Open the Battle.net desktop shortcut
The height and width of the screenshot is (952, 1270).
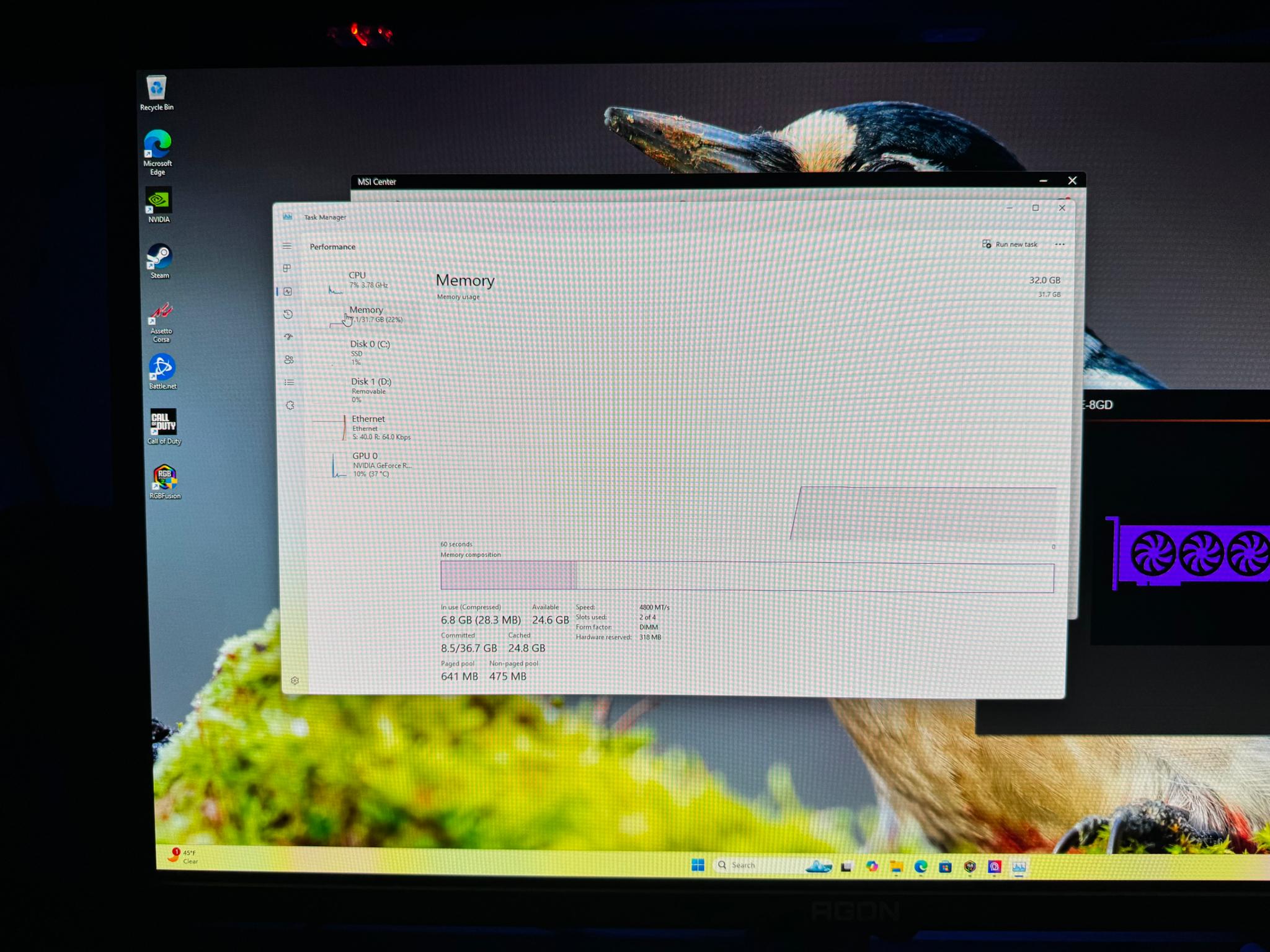[162, 372]
